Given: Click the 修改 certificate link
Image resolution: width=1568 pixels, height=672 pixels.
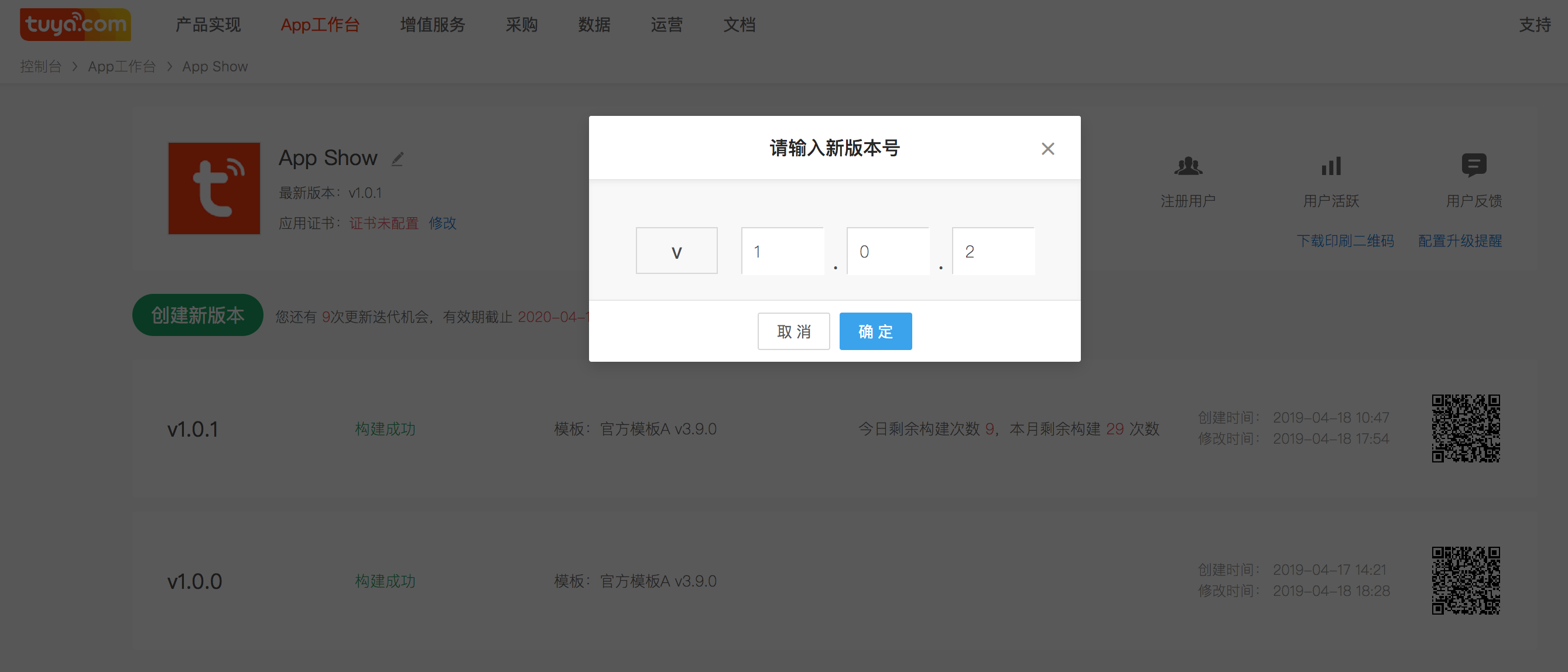Looking at the screenshot, I should (443, 224).
